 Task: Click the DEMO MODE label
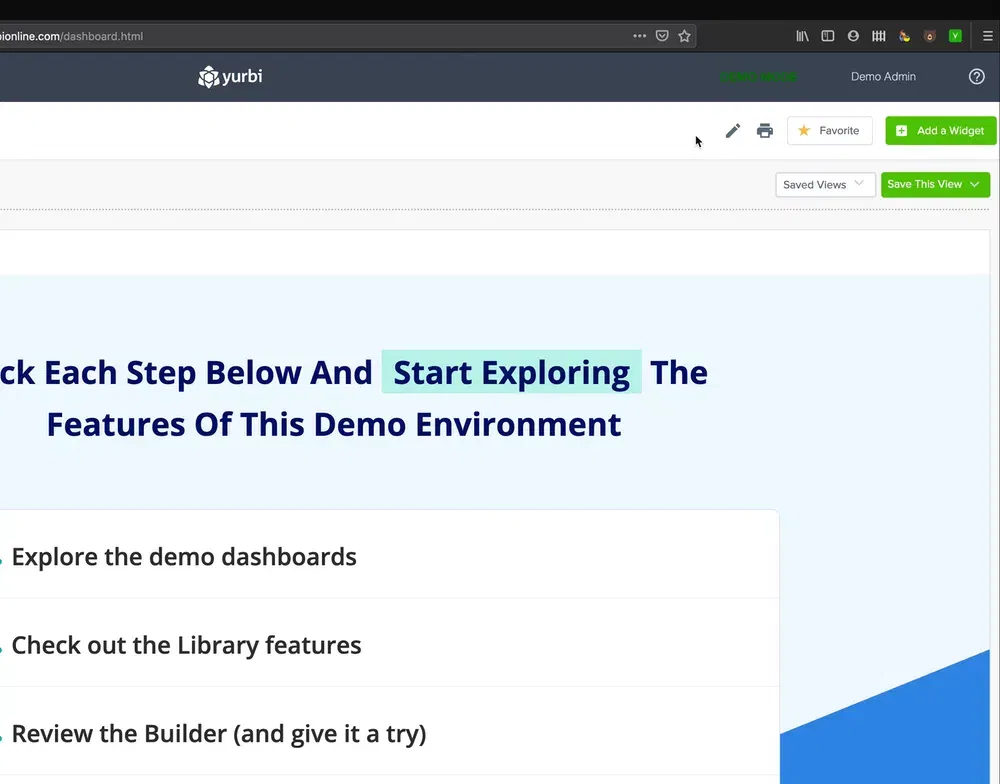click(x=758, y=77)
